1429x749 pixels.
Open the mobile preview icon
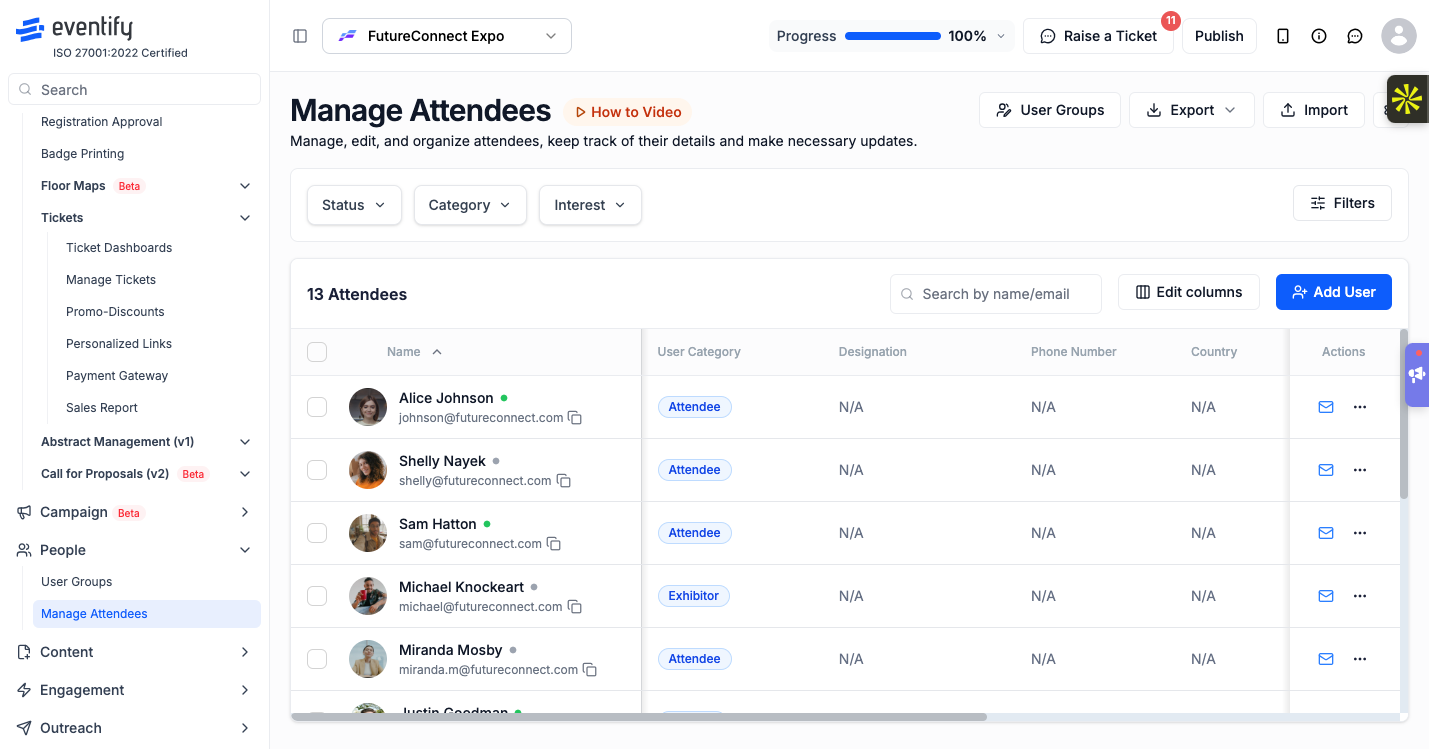1283,36
